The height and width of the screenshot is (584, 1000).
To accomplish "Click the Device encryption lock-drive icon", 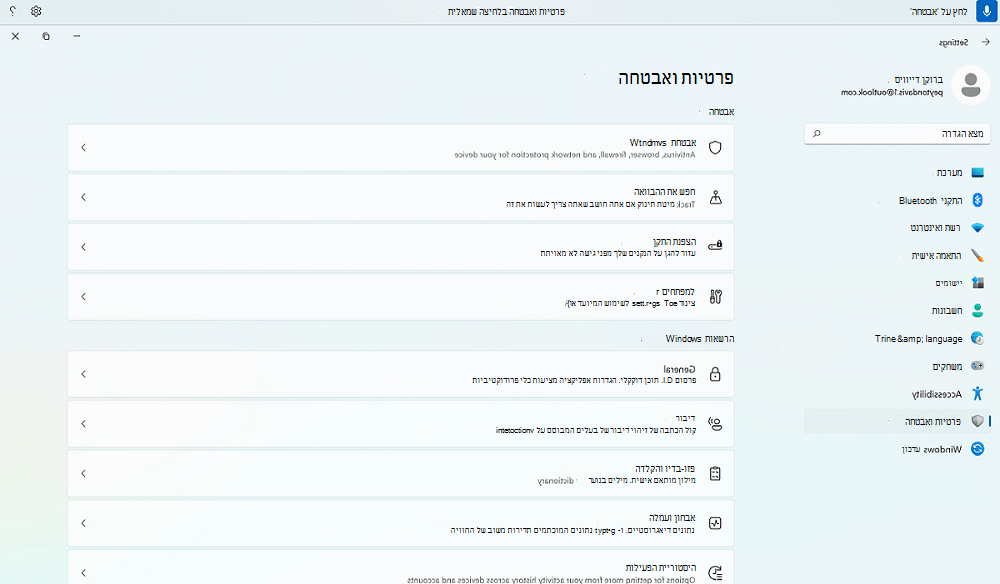I will (716, 245).
